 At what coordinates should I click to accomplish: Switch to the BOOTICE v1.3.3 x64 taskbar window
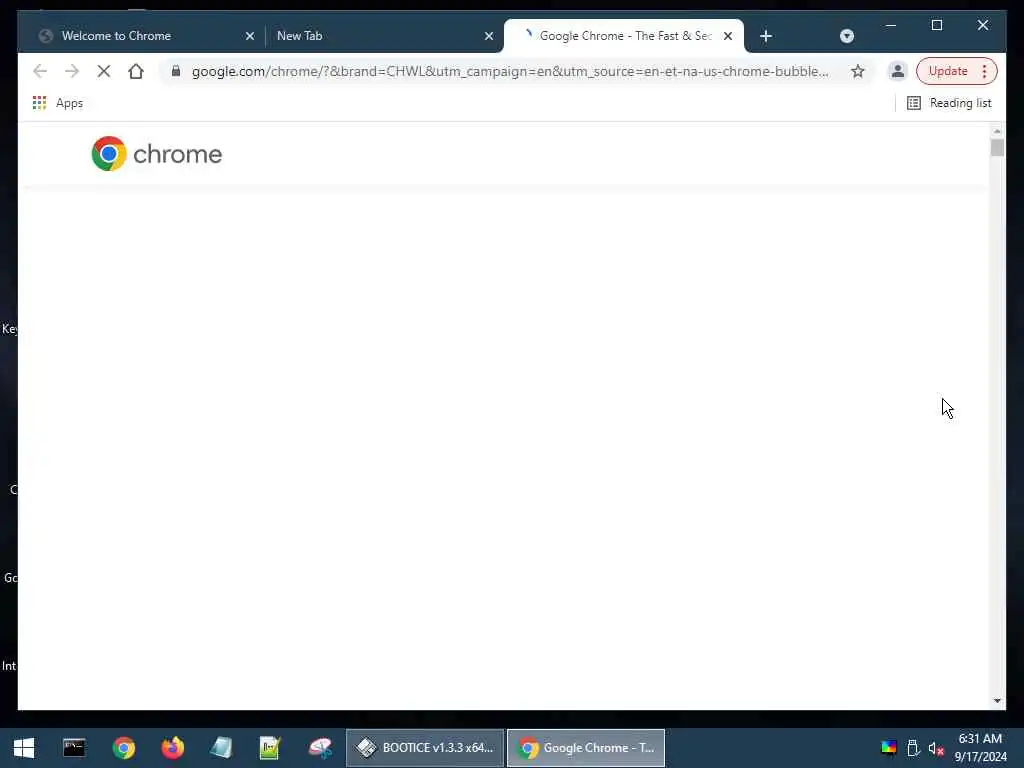click(425, 748)
